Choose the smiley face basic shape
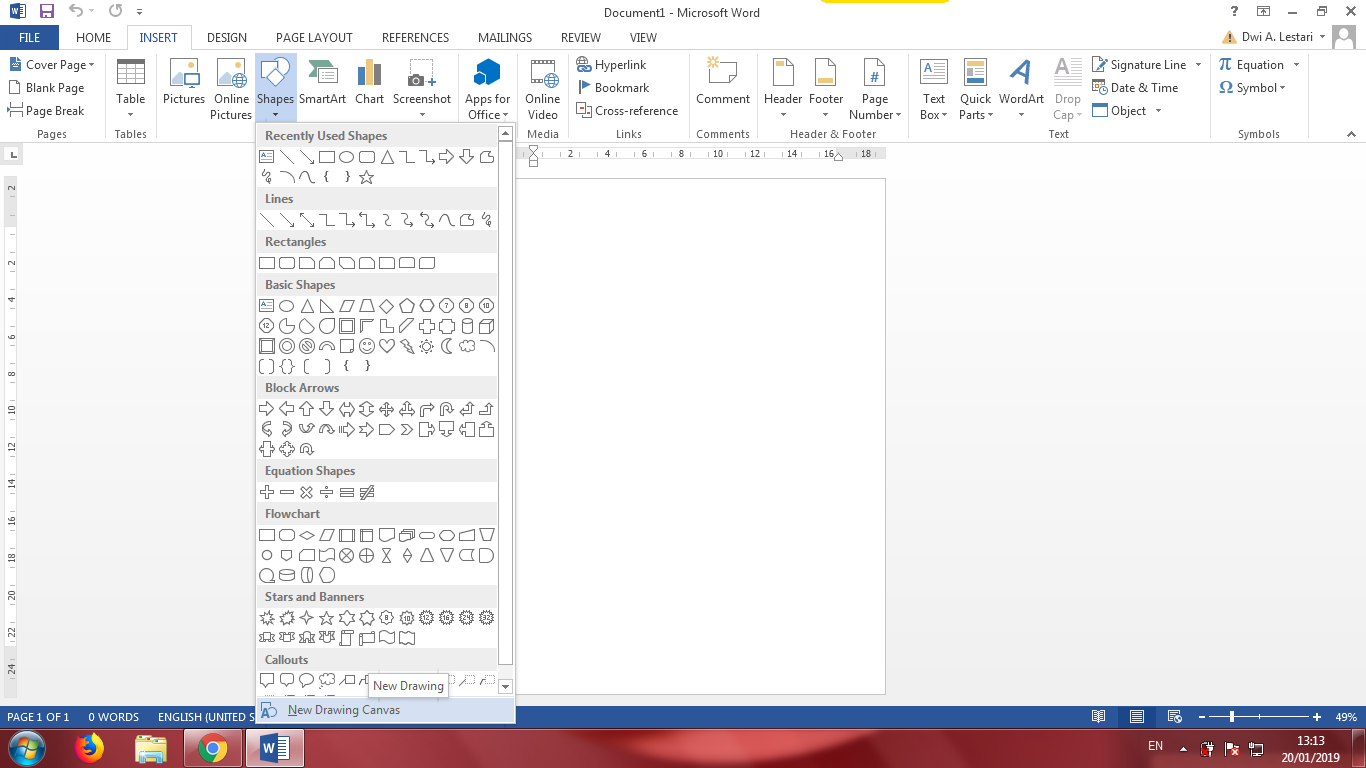 click(368, 346)
